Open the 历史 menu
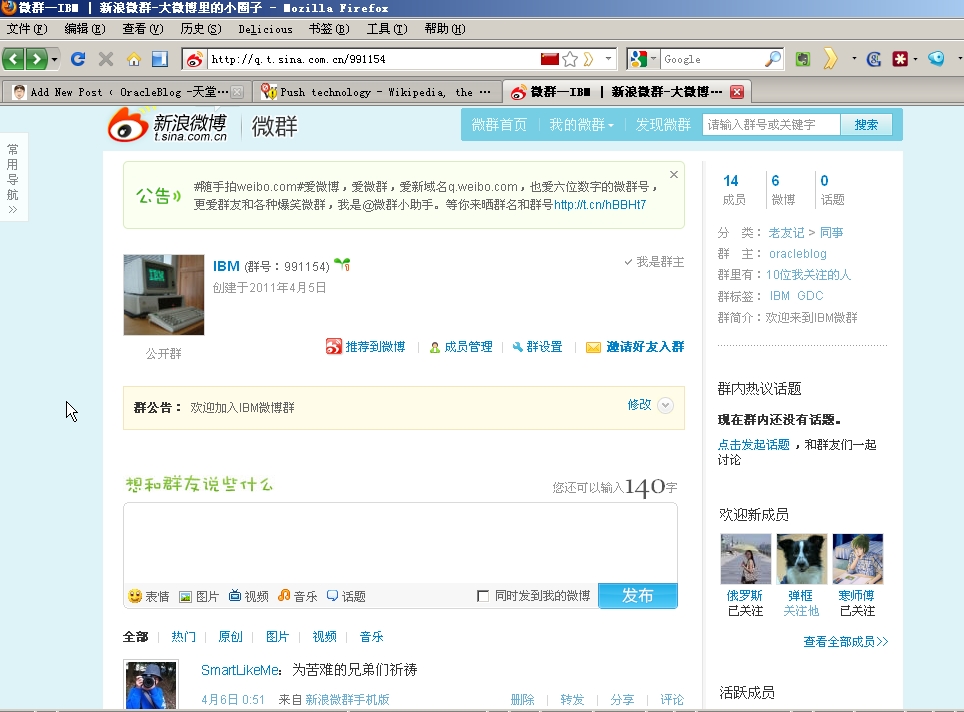 pyautogui.click(x=200, y=29)
